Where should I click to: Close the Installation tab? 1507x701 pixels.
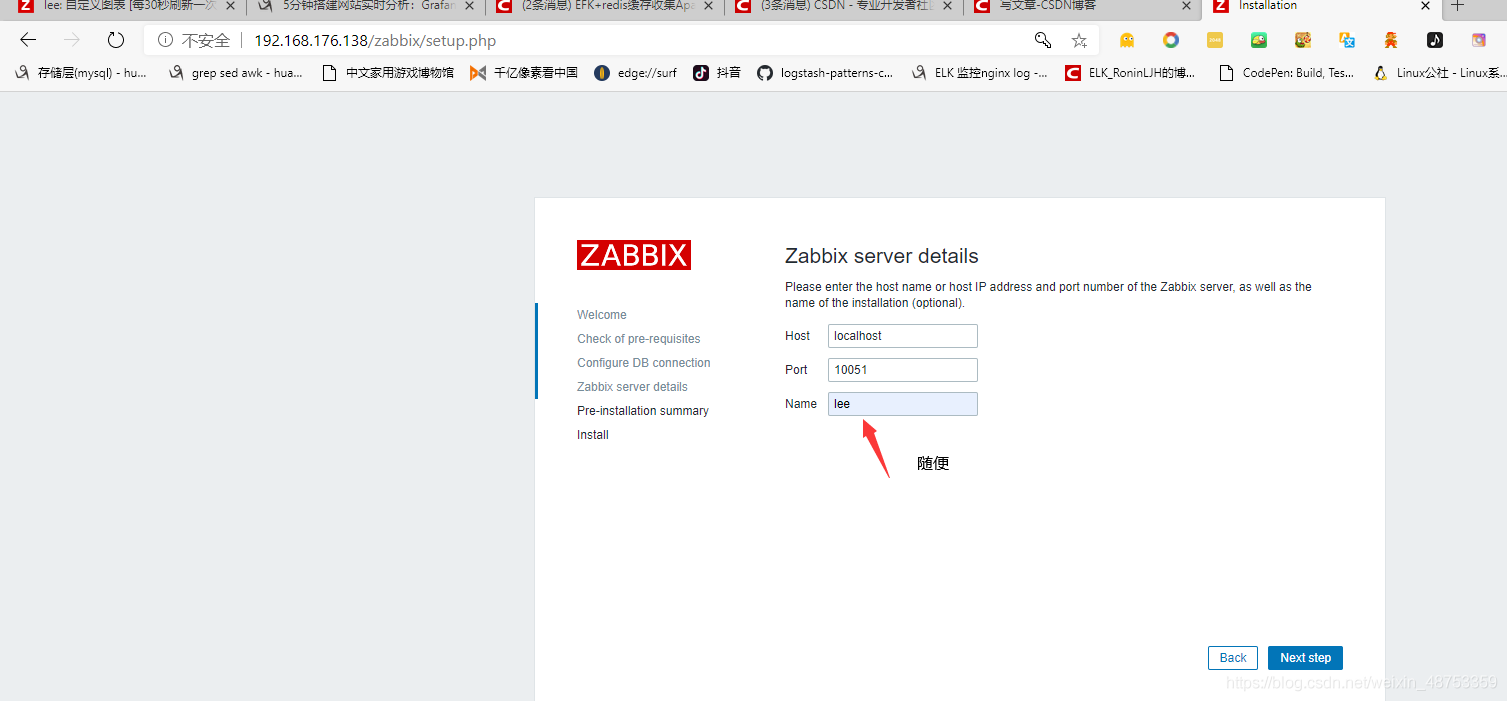click(1425, 6)
